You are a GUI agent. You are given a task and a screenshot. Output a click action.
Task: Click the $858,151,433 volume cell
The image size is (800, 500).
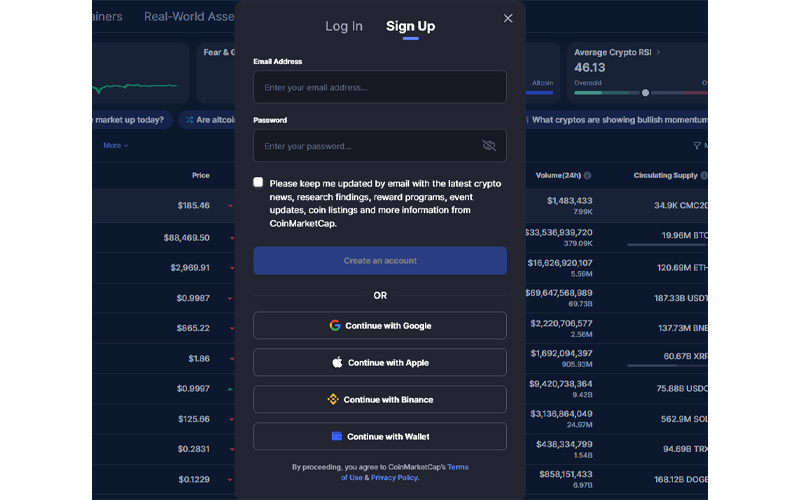point(565,474)
